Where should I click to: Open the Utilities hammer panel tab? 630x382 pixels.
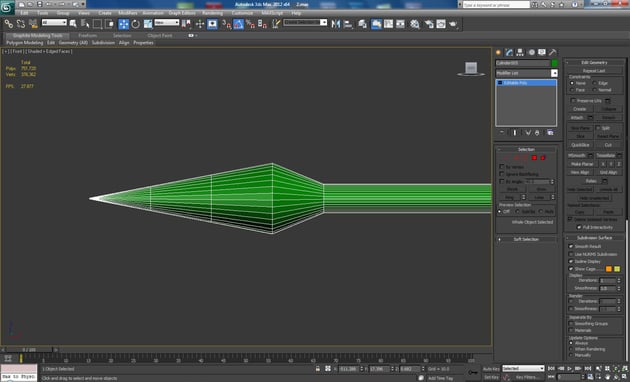(552, 52)
